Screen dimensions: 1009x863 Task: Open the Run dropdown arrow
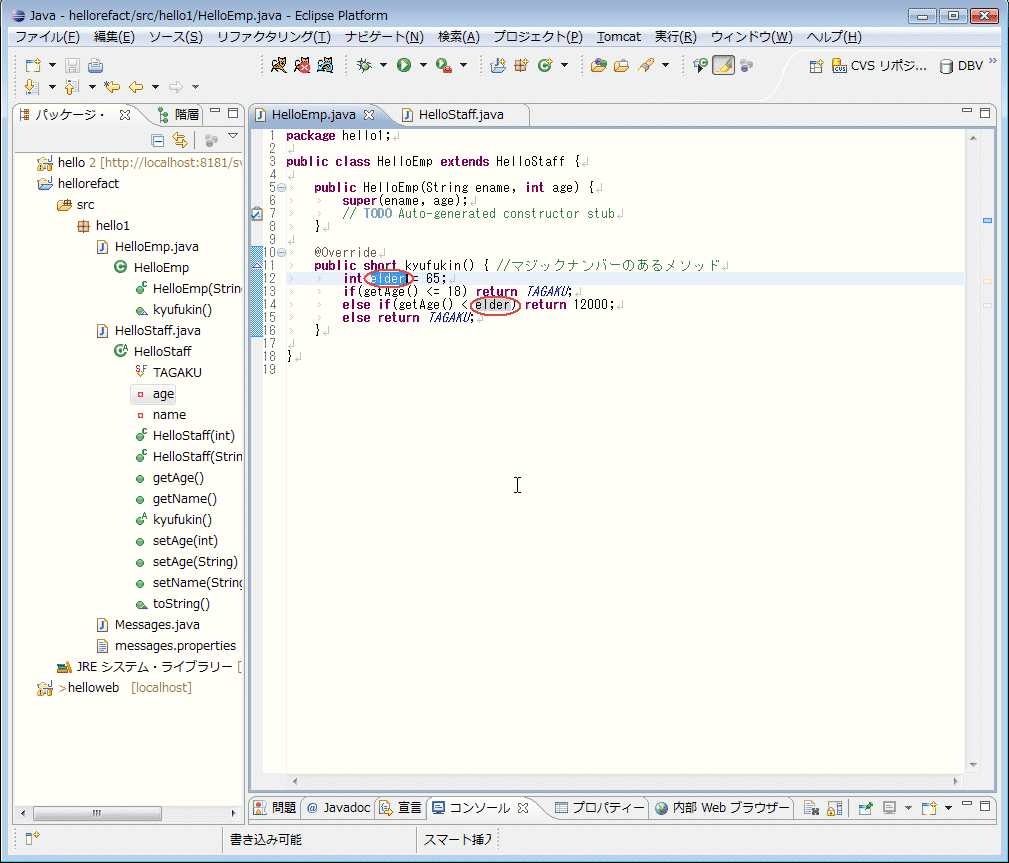click(423, 65)
